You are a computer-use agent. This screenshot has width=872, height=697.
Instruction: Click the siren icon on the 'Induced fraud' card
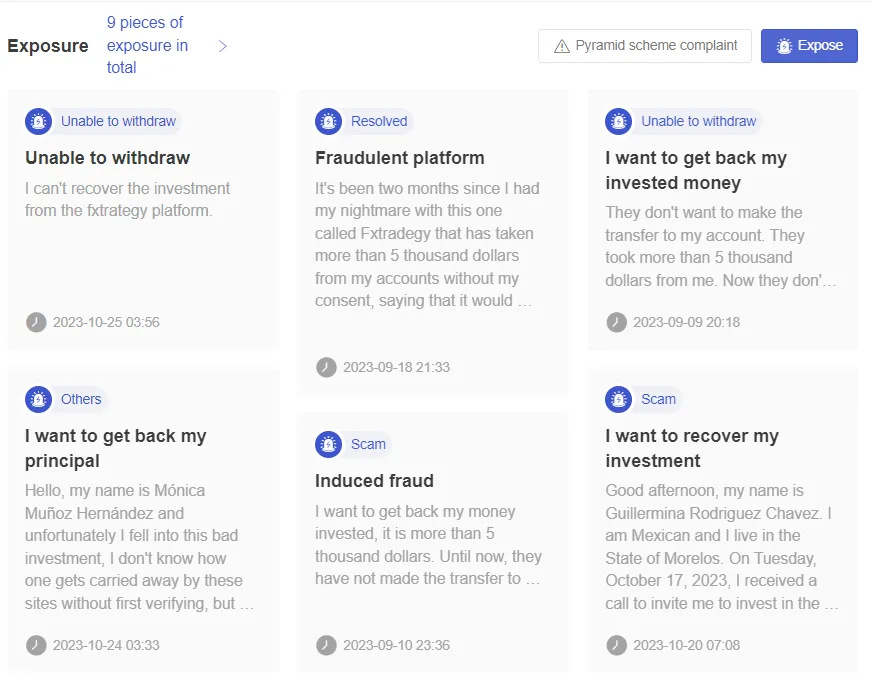point(329,444)
